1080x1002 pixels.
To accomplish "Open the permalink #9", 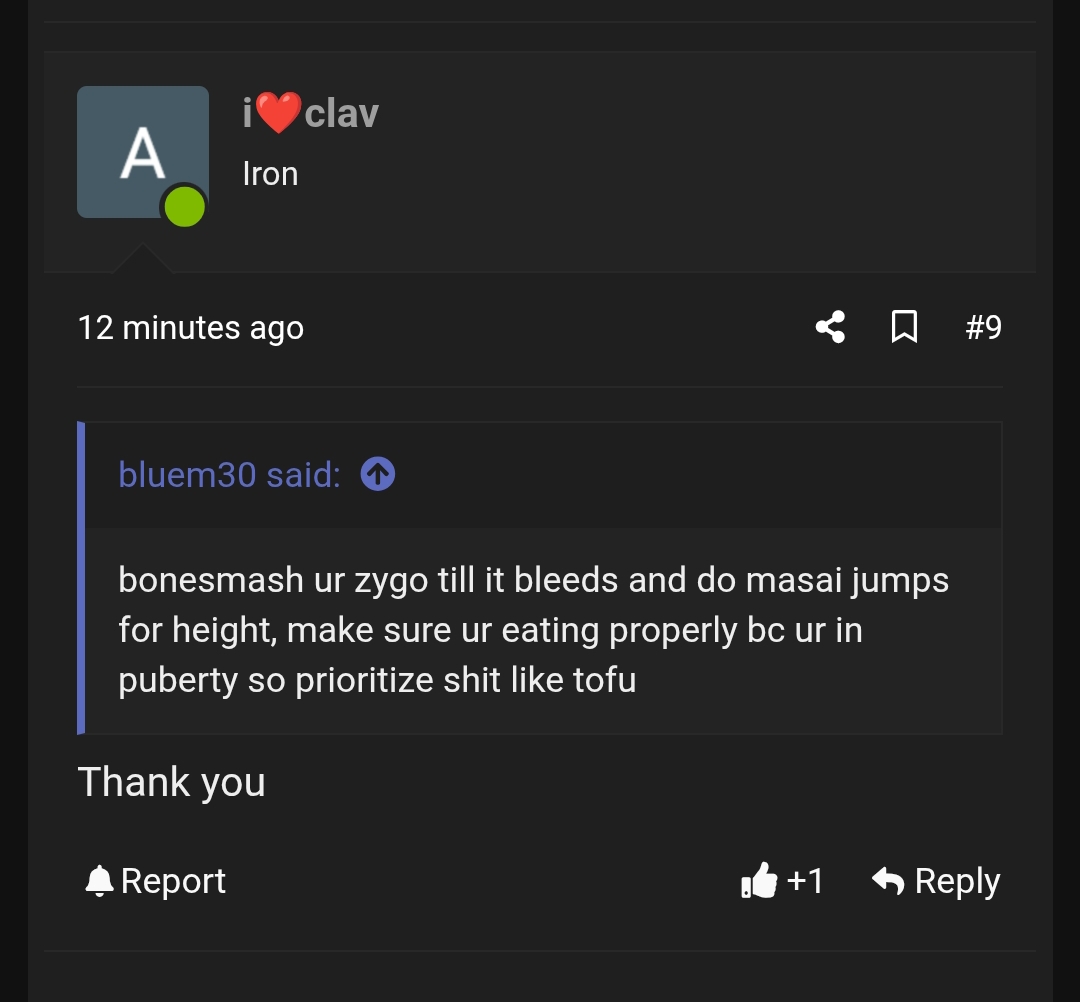I will tap(983, 327).
